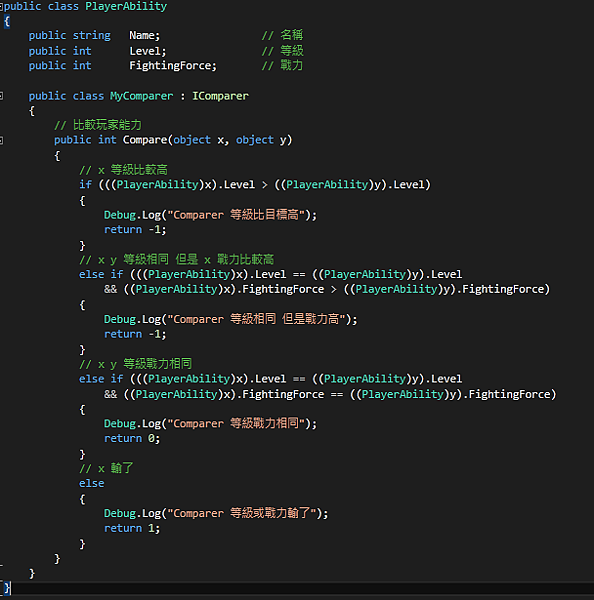
Task: Click the Level; field declaration
Action: pyautogui.click(x=147, y=51)
